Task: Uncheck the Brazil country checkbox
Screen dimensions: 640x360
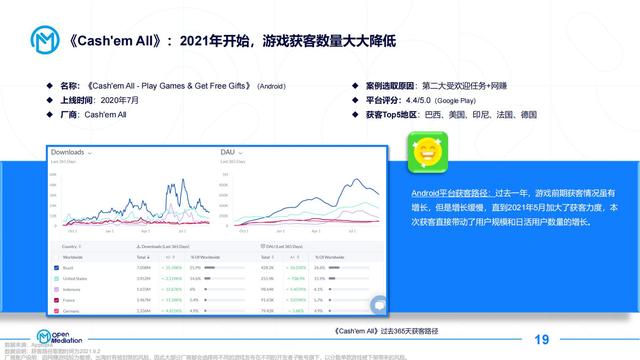Action: [56, 268]
